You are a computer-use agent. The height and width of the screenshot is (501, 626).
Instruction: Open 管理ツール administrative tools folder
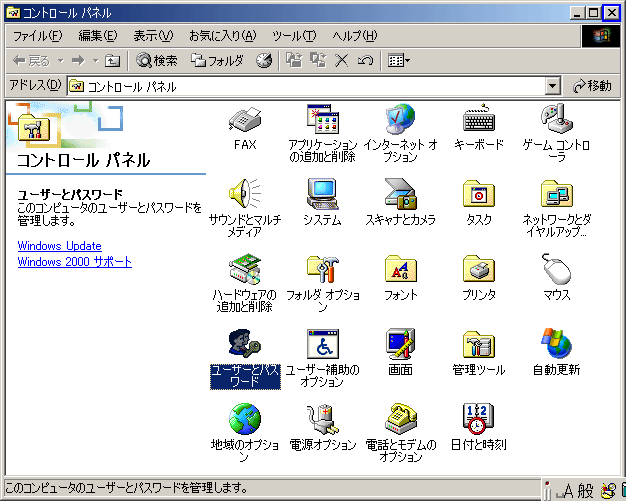(x=479, y=344)
